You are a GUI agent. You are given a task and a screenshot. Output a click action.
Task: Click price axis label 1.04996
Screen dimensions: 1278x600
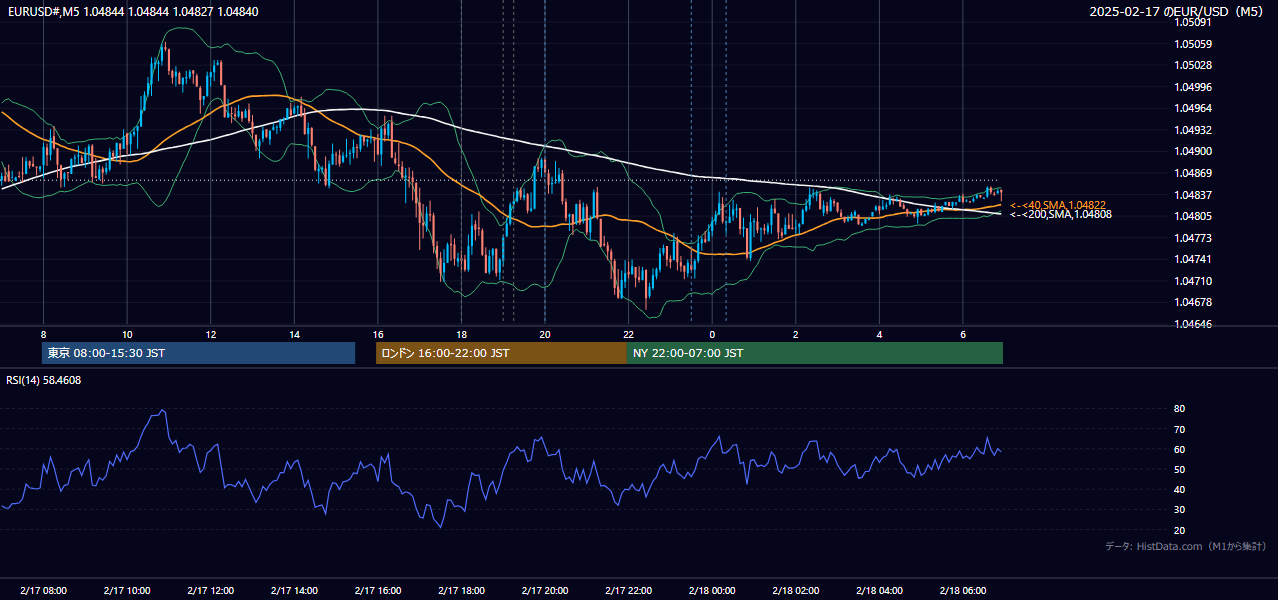[1193, 87]
